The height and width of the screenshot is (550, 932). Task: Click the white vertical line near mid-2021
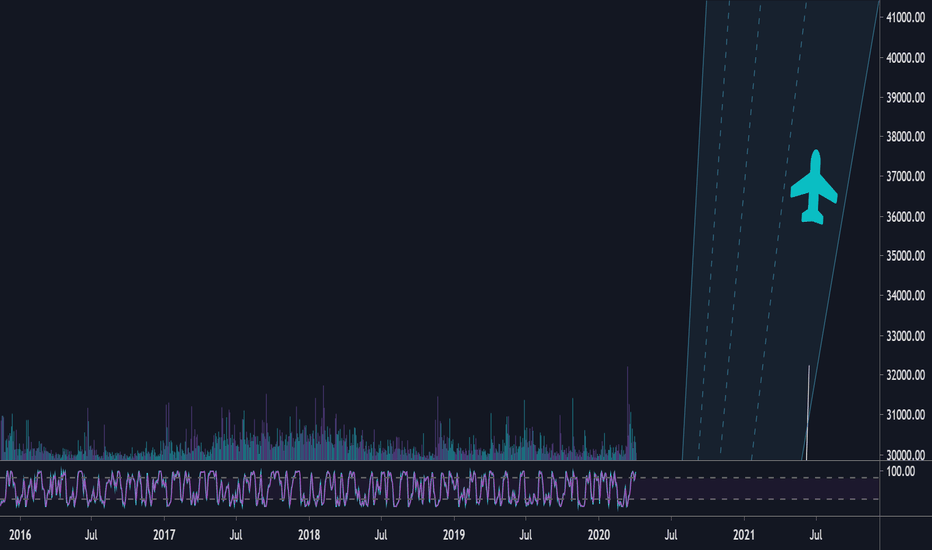pos(808,413)
